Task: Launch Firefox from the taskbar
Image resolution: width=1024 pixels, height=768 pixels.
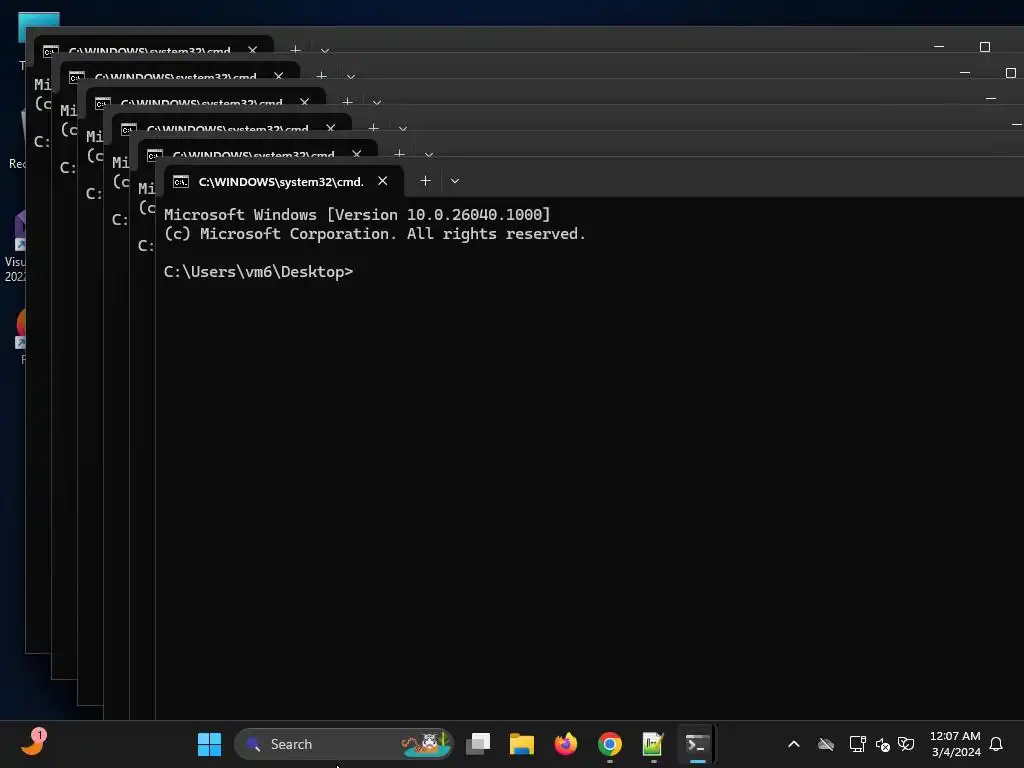Action: [x=566, y=744]
